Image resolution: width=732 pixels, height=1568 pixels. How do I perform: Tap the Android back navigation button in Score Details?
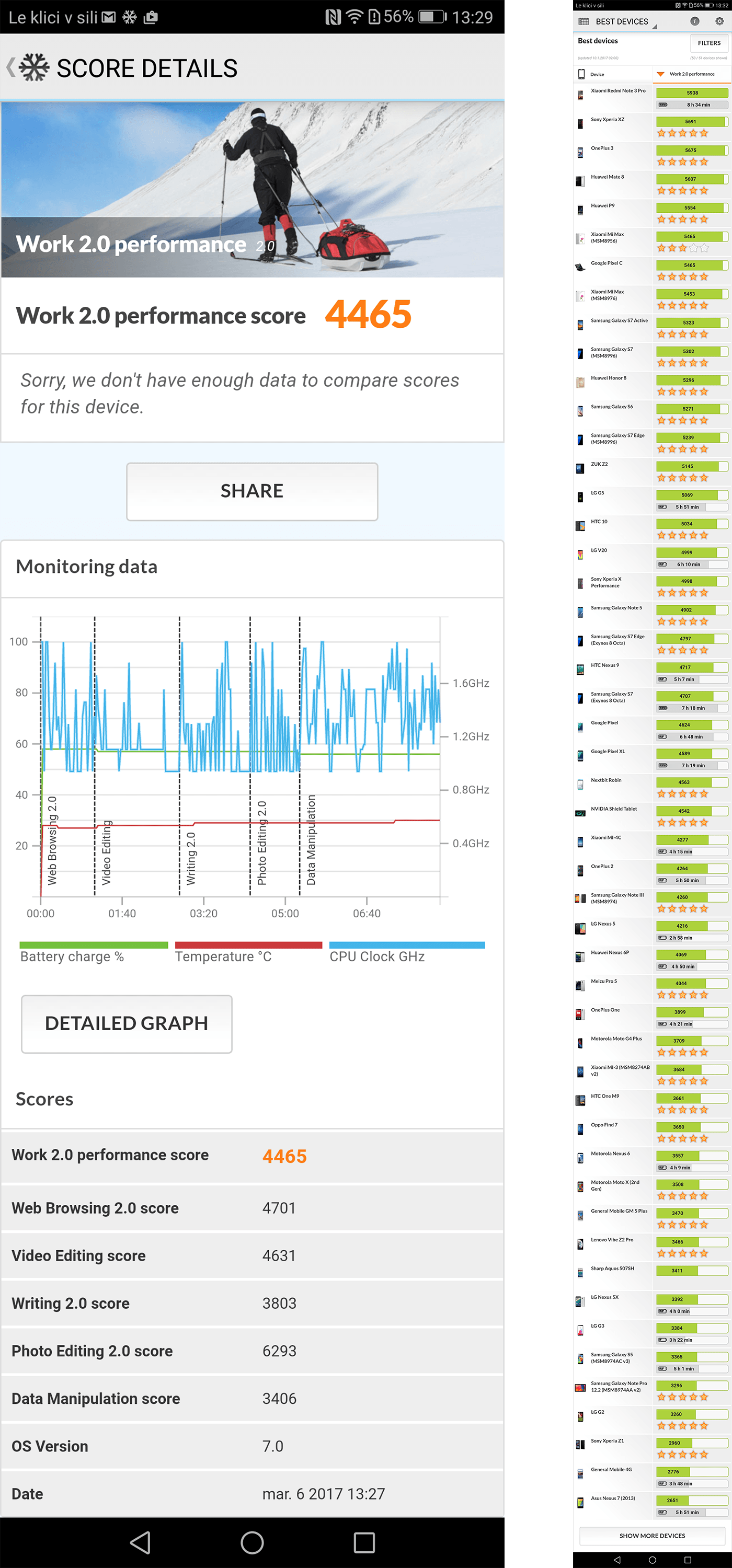tap(141, 1542)
